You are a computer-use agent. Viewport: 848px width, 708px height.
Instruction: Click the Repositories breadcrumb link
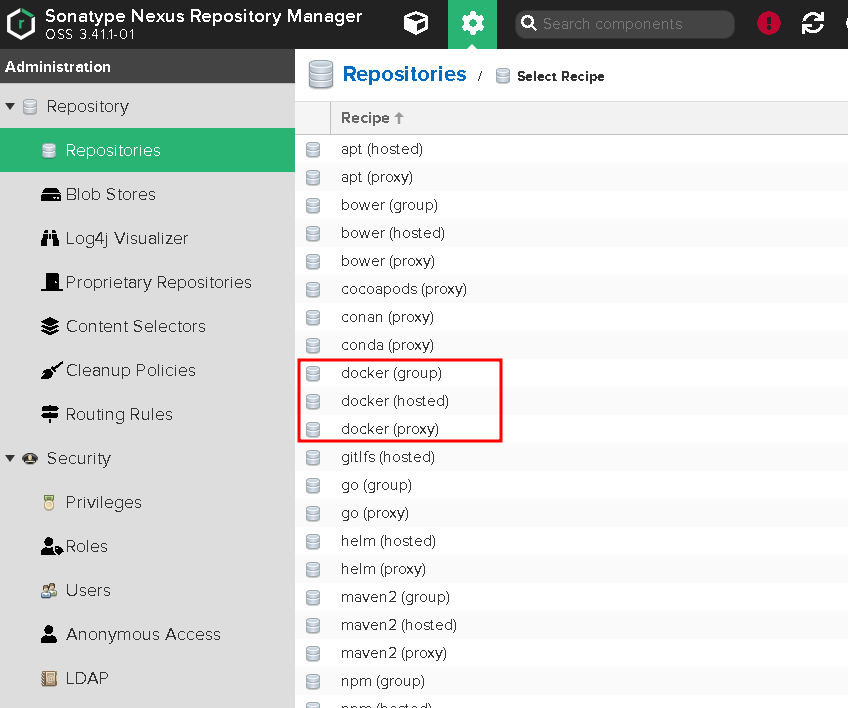405,74
